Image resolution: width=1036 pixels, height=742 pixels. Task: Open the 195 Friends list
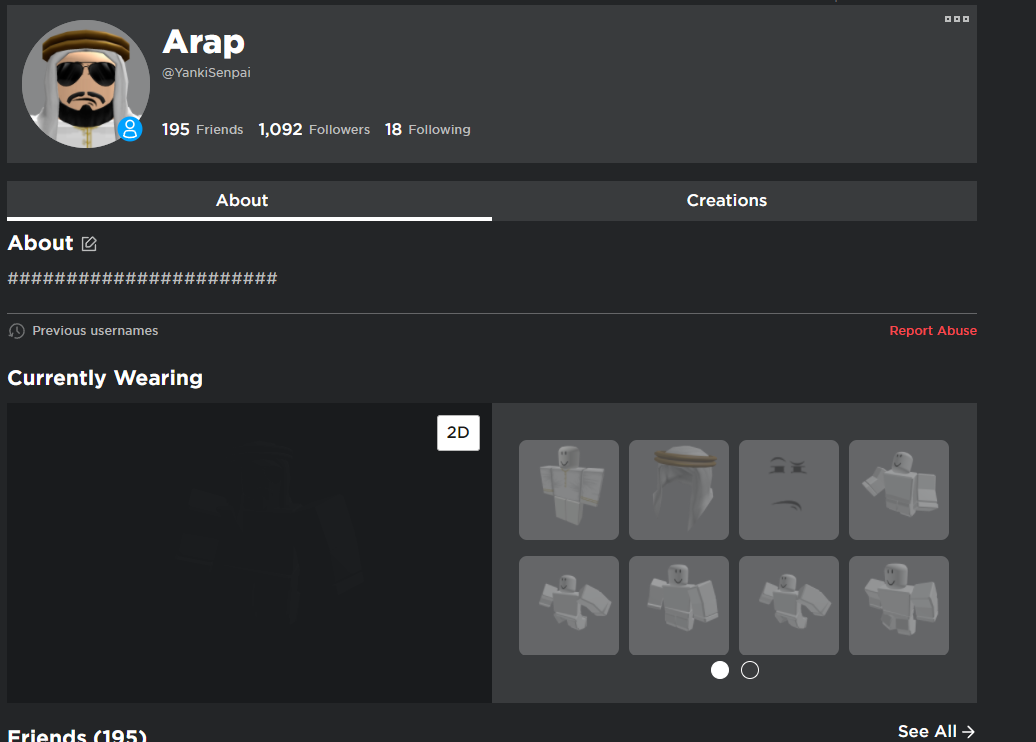click(x=202, y=130)
